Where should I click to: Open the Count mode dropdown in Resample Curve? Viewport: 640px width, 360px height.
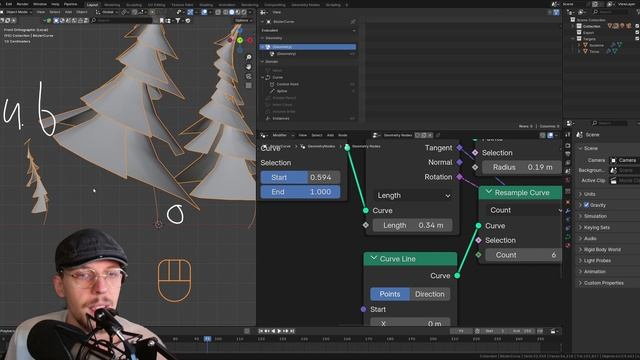click(x=524, y=210)
